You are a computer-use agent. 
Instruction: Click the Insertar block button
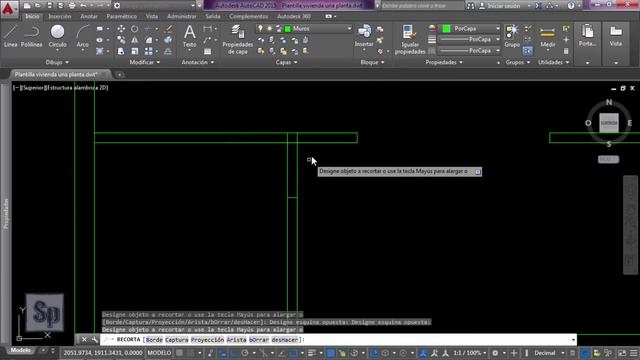(364, 36)
